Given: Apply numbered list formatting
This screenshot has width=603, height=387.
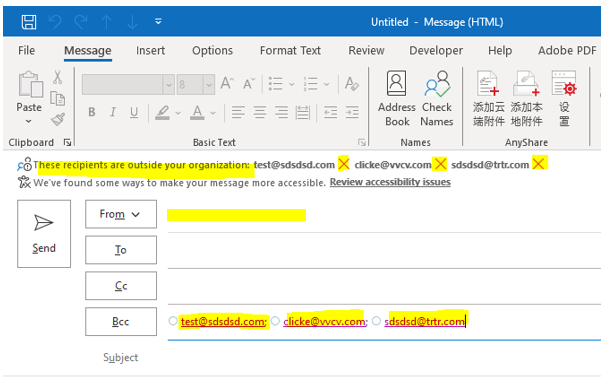Looking at the screenshot, I should [x=310, y=83].
